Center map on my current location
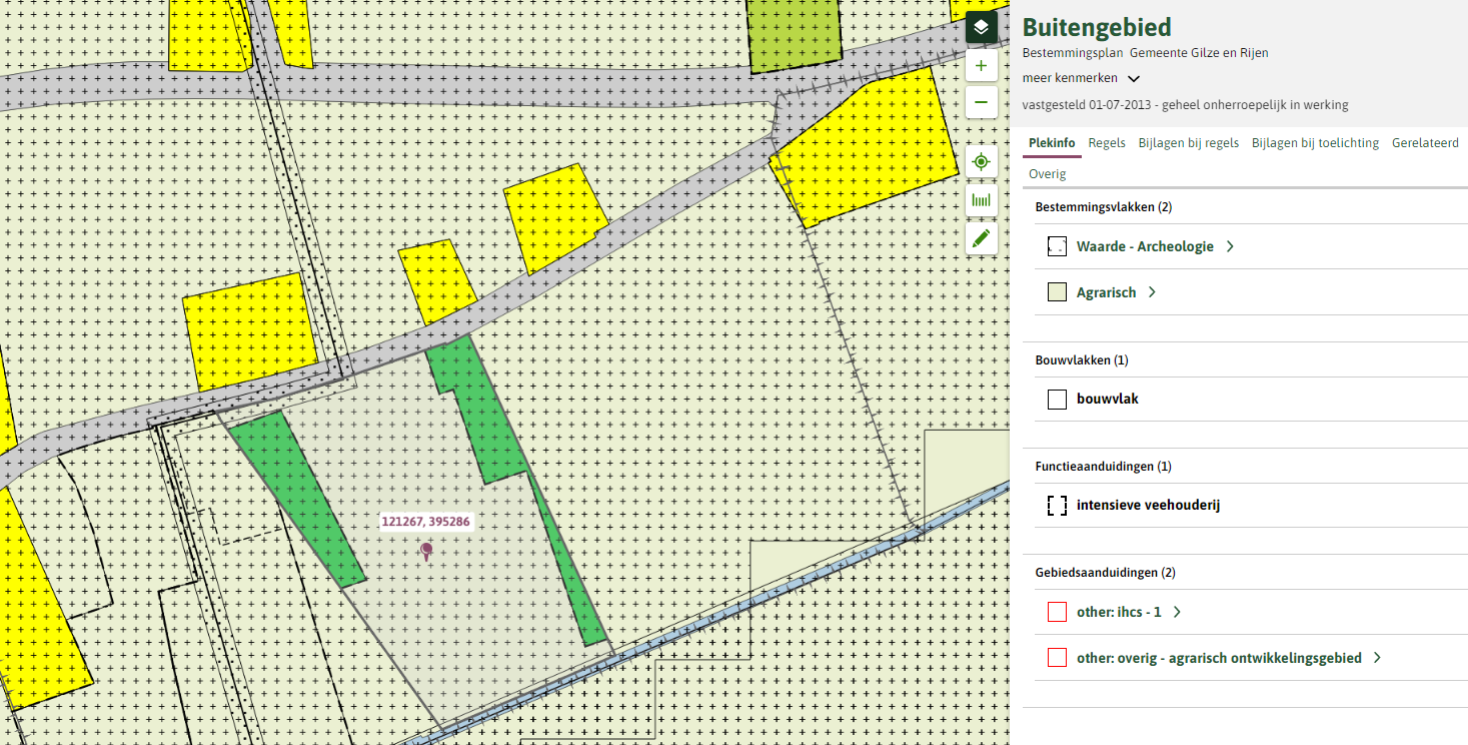This screenshot has width=1468, height=745. coord(981,162)
